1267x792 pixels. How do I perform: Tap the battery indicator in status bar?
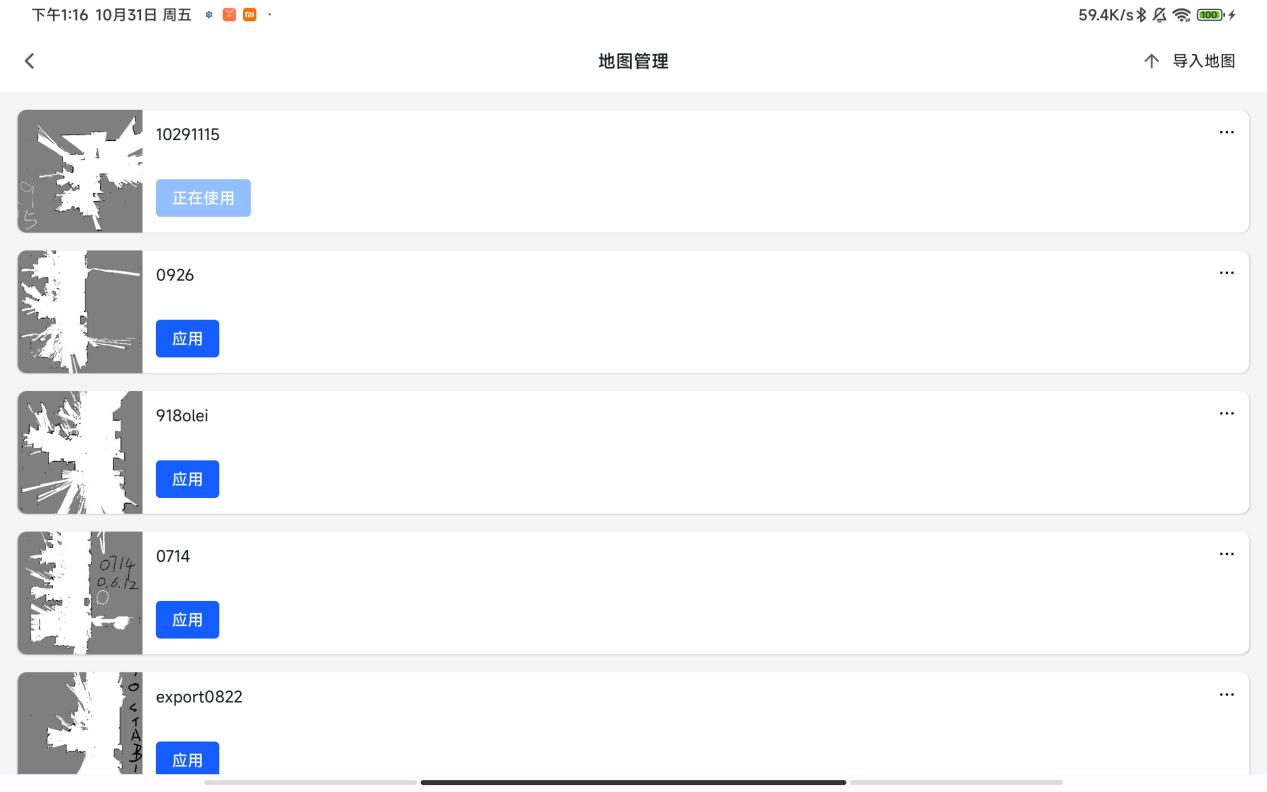pyautogui.click(x=1210, y=15)
